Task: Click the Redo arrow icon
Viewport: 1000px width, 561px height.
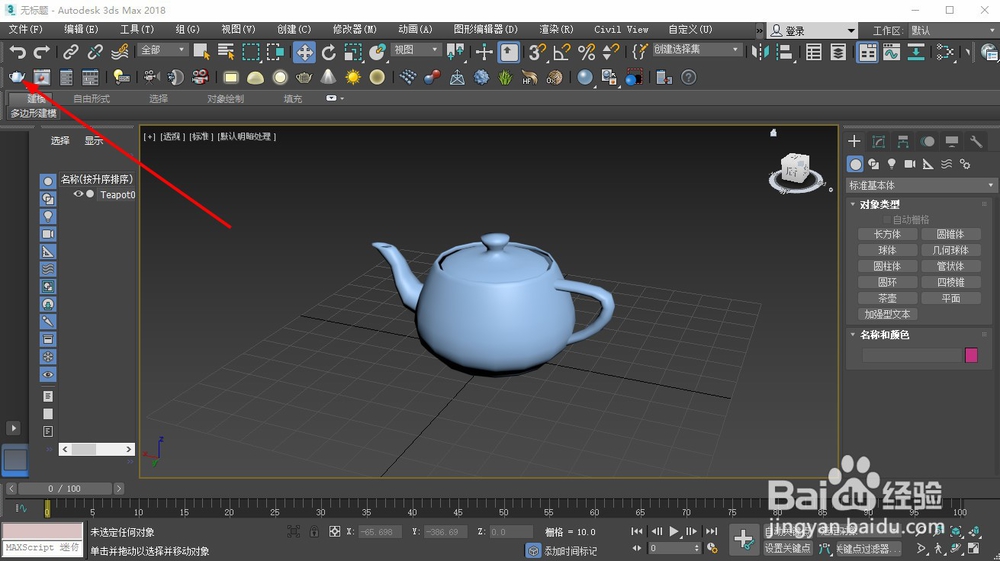Action: click(42, 52)
